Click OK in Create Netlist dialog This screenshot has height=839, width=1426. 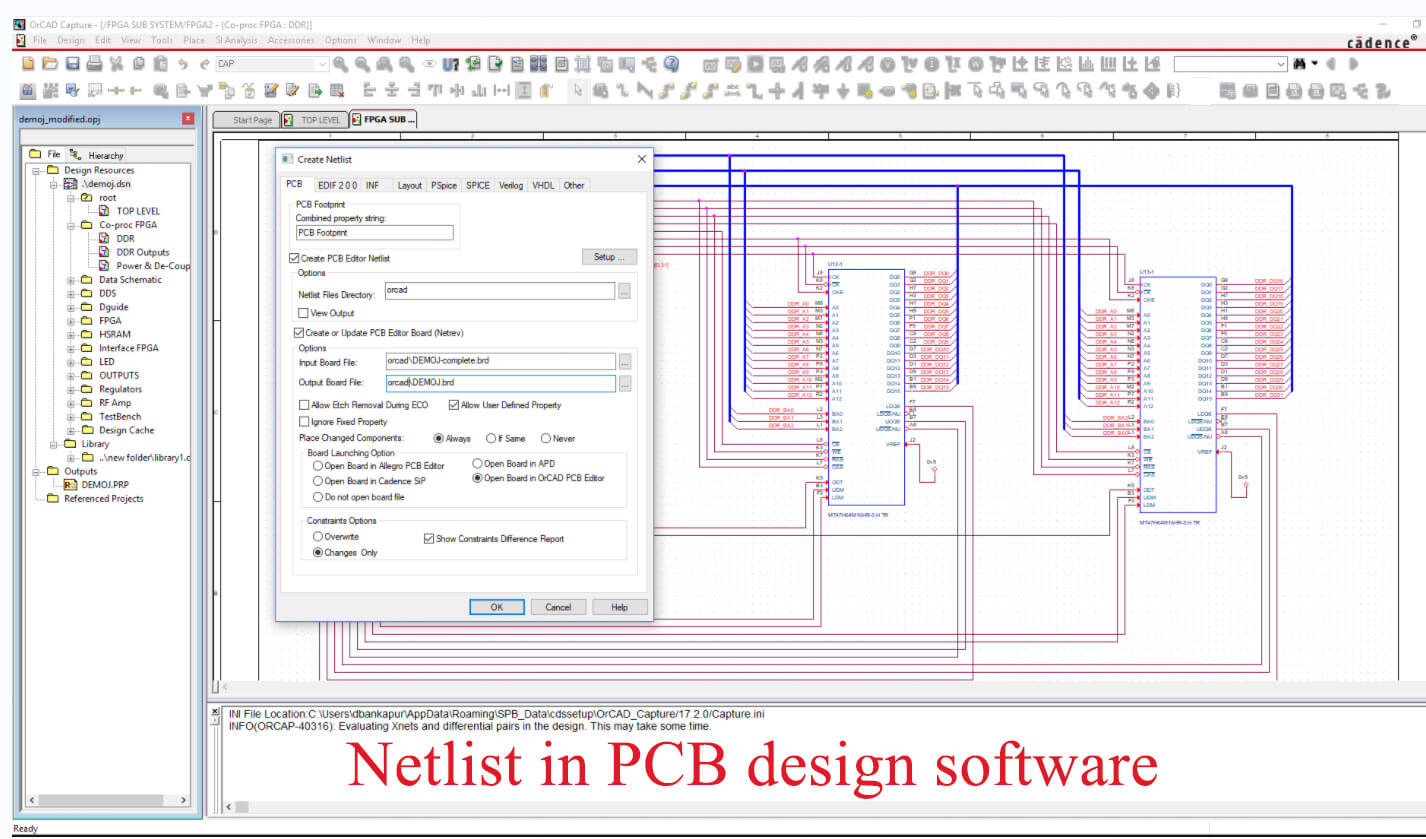coord(497,607)
